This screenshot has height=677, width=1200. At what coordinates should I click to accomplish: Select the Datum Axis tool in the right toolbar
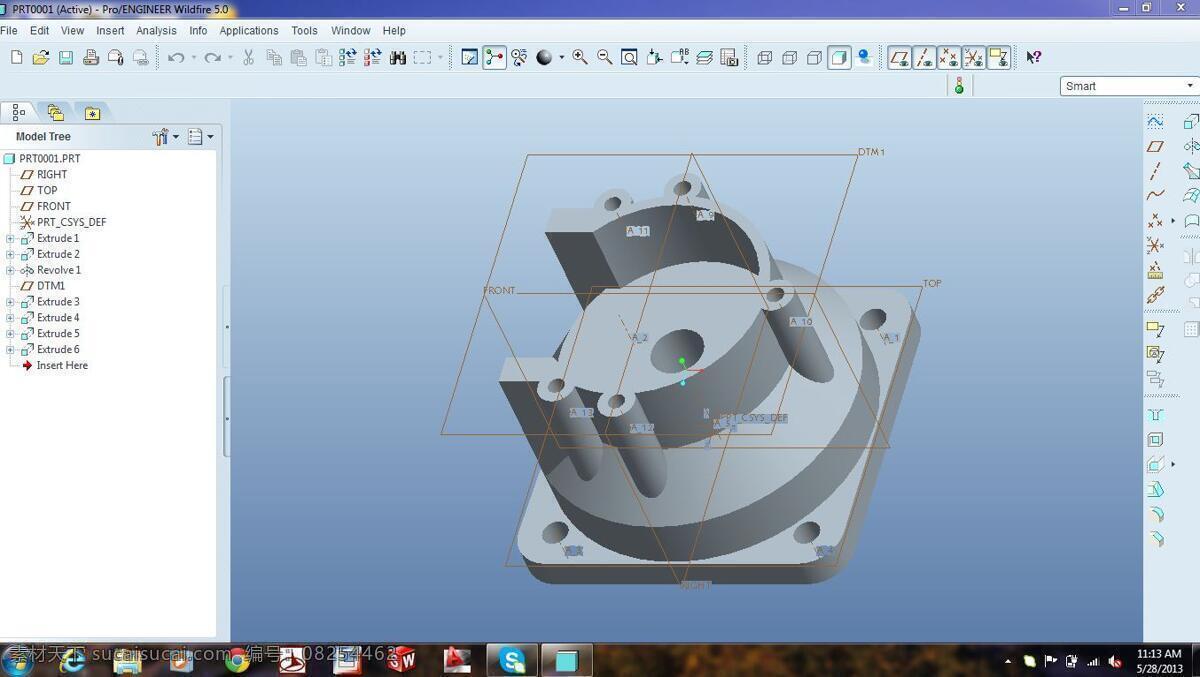coord(1155,172)
